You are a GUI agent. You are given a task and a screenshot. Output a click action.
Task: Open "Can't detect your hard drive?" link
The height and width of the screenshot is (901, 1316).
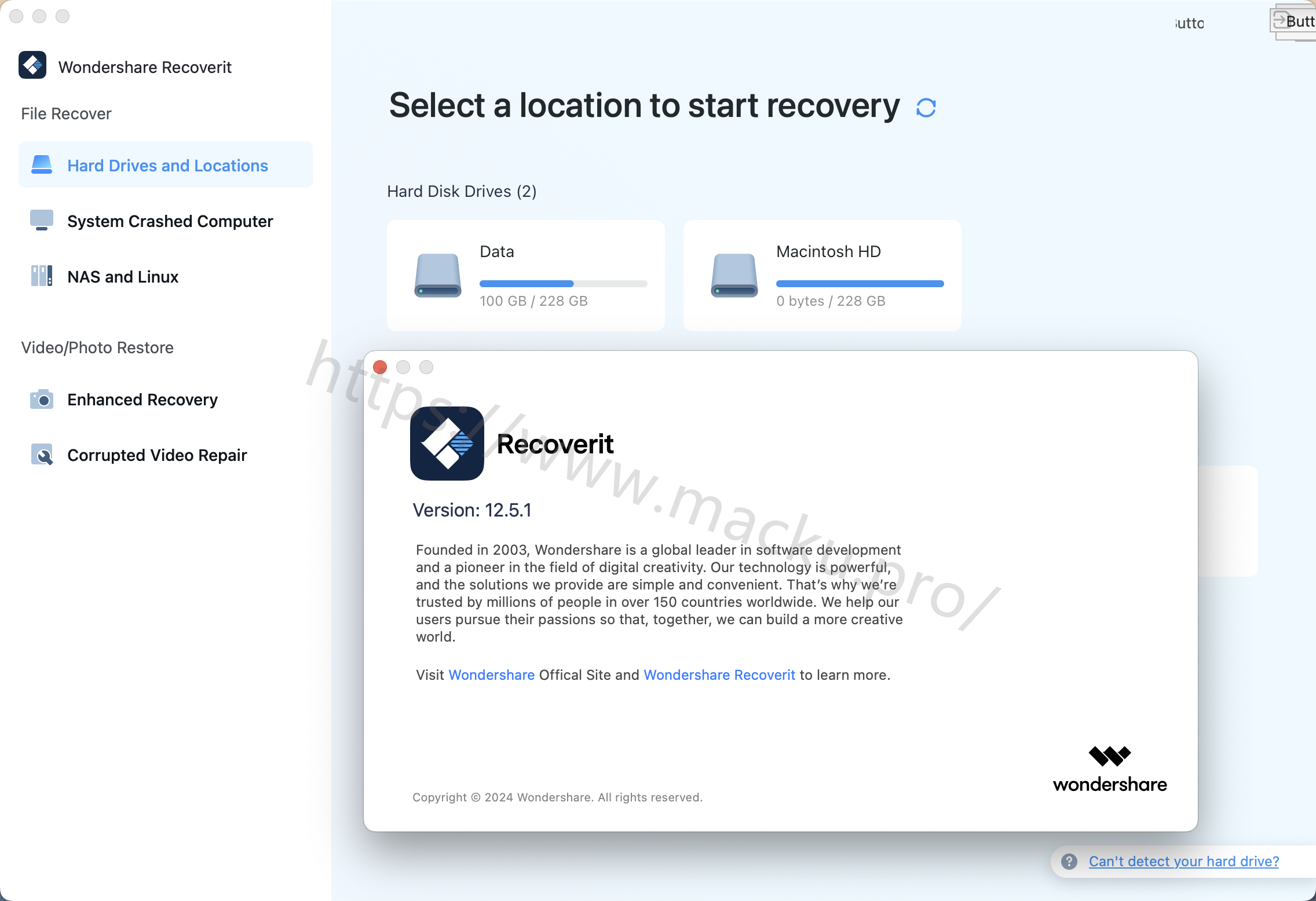(x=1184, y=862)
